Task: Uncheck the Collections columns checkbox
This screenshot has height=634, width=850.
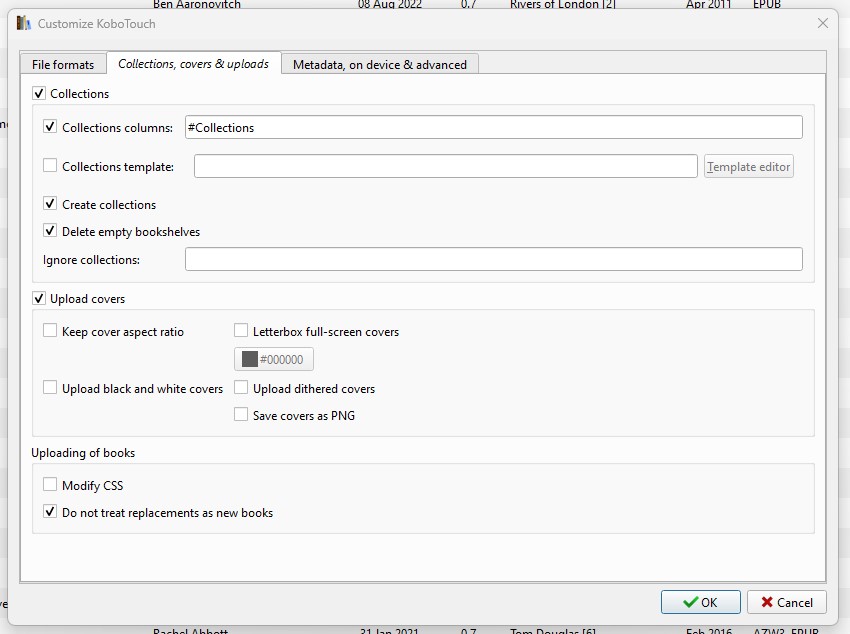Action: click(50, 127)
